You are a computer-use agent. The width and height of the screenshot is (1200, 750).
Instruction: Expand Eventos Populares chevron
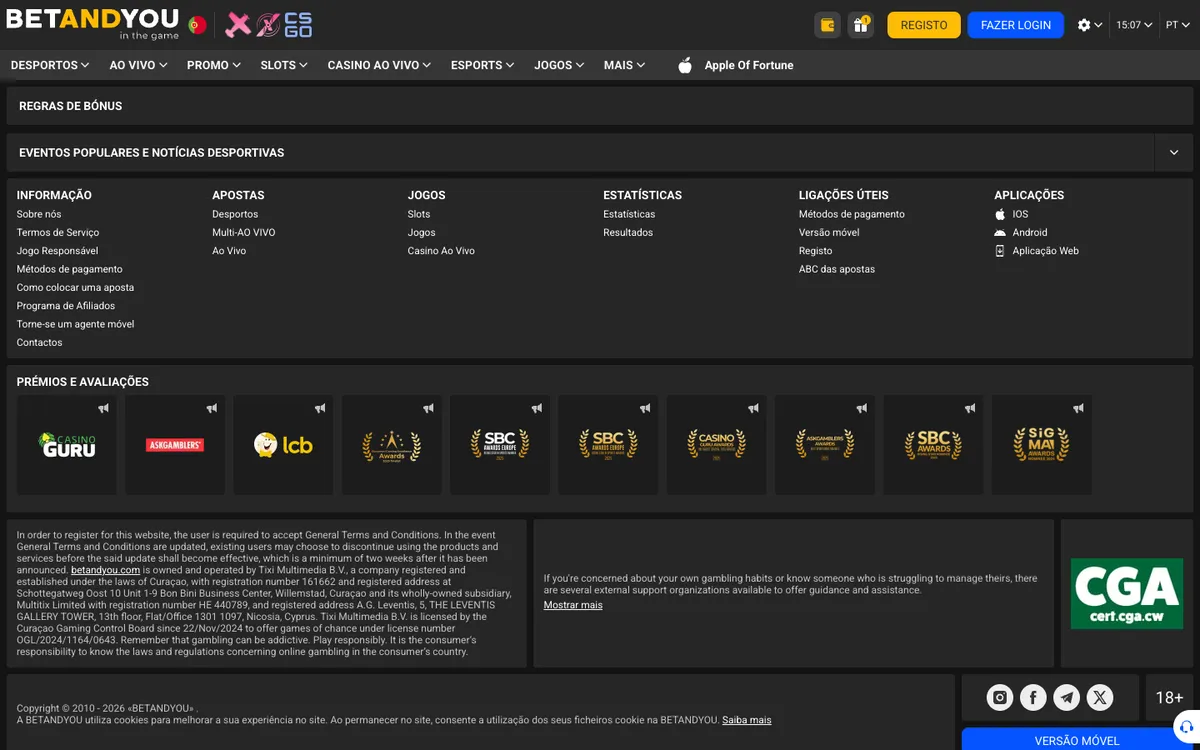coord(1174,153)
